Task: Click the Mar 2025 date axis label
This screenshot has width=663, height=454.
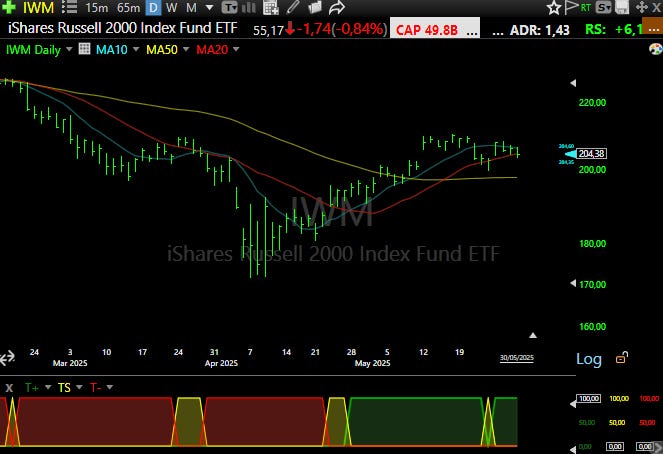Action: click(70, 363)
